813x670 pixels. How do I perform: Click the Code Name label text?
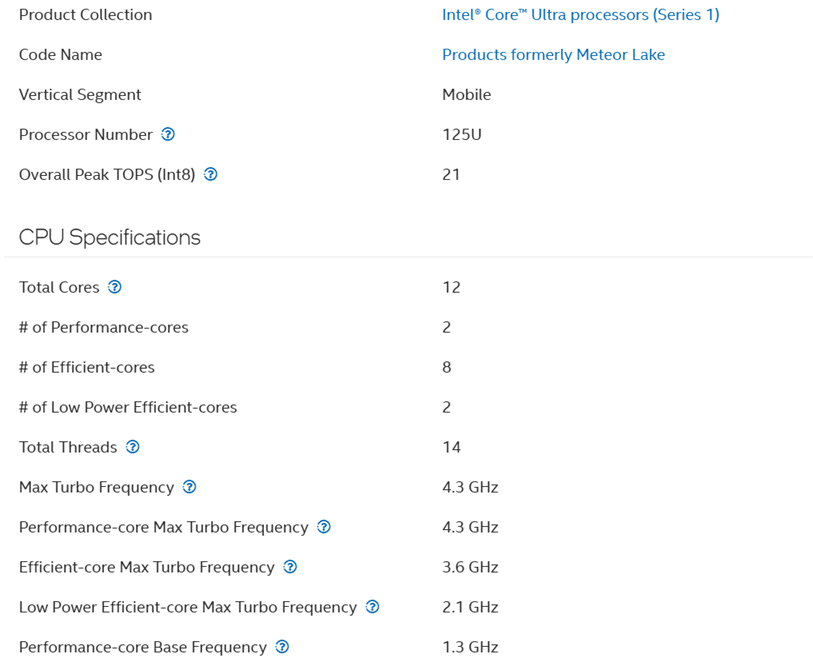click(x=61, y=55)
